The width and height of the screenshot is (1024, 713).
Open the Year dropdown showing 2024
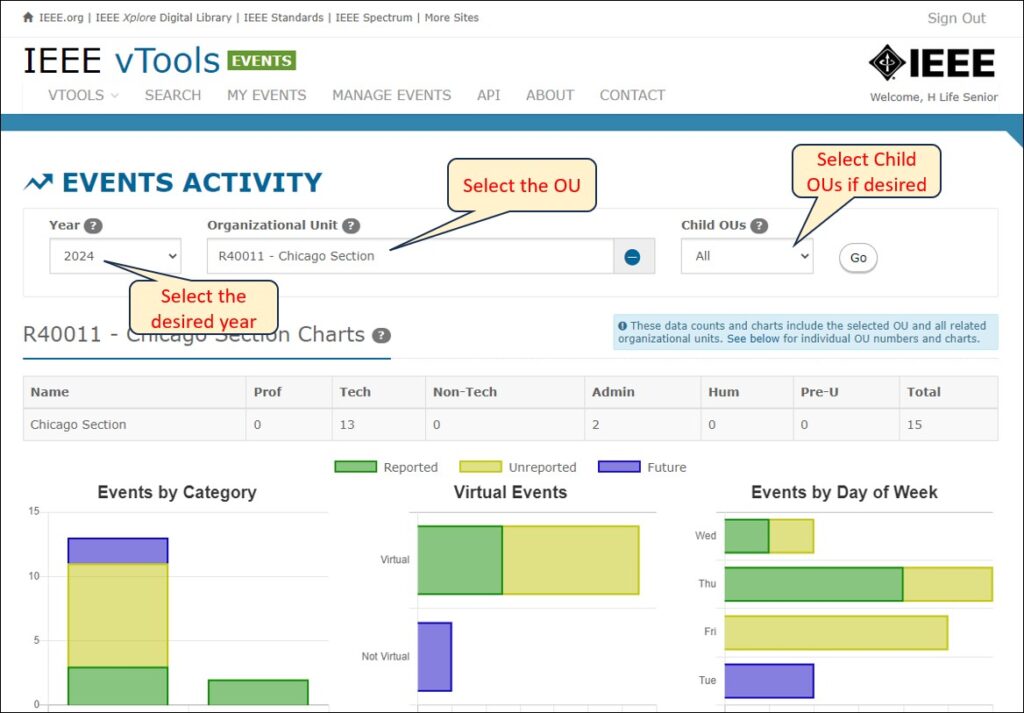(x=116, y=256)
